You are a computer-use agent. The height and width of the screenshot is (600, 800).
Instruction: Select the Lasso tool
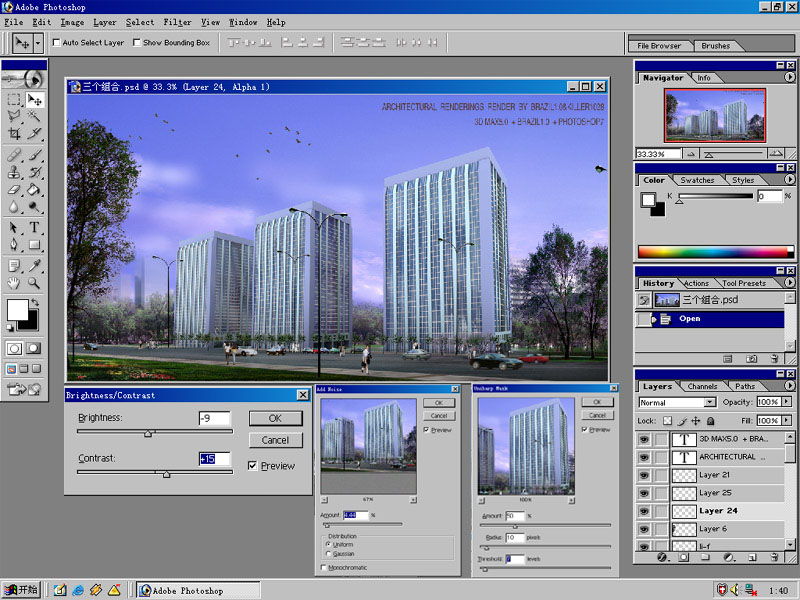pos(14,116)
